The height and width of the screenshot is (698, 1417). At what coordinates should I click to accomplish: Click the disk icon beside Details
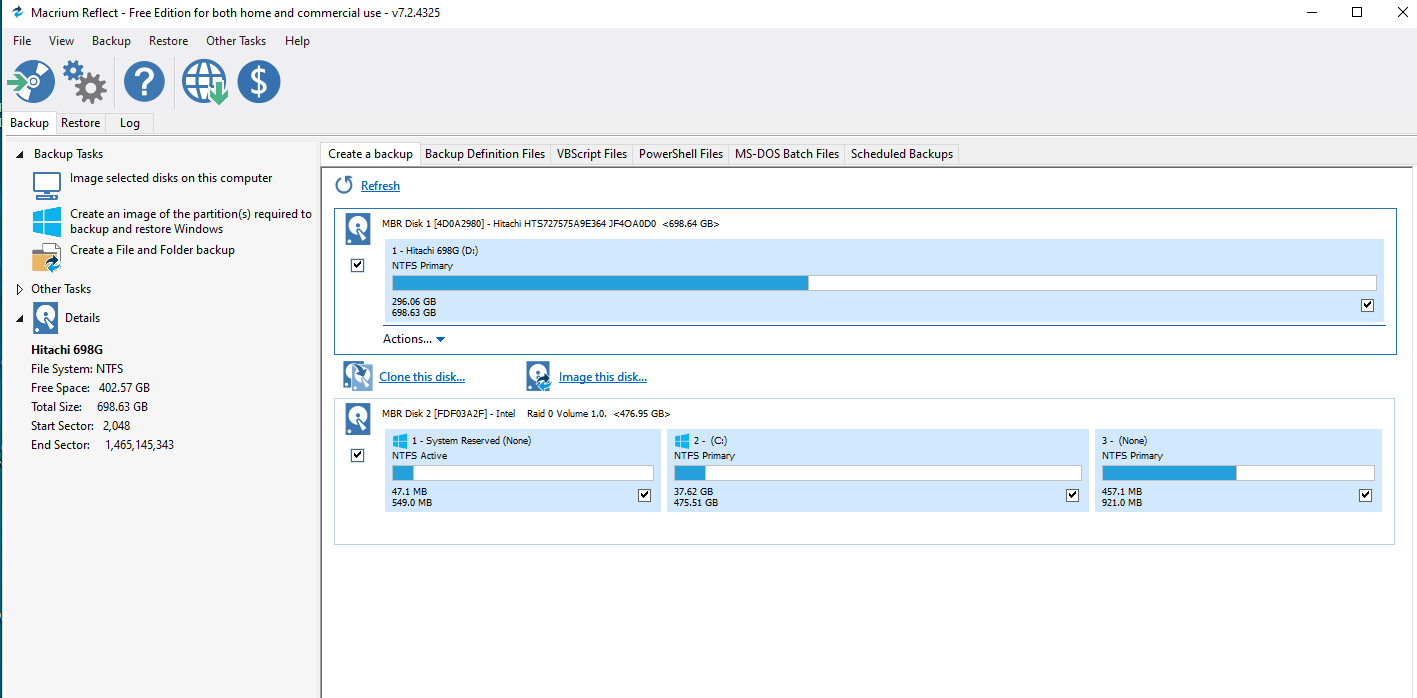[46, 318]
